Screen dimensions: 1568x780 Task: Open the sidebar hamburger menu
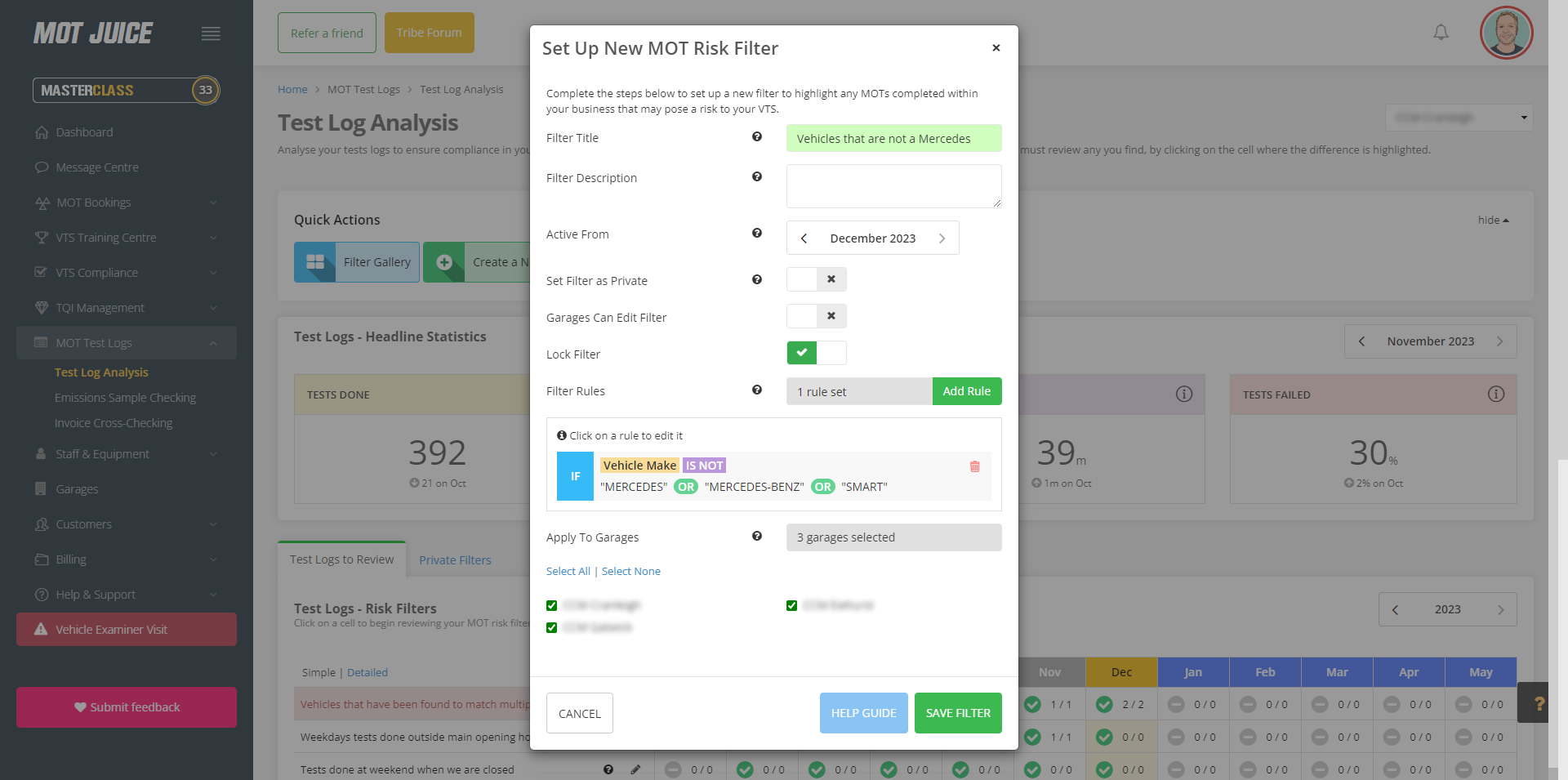point(210,33)
